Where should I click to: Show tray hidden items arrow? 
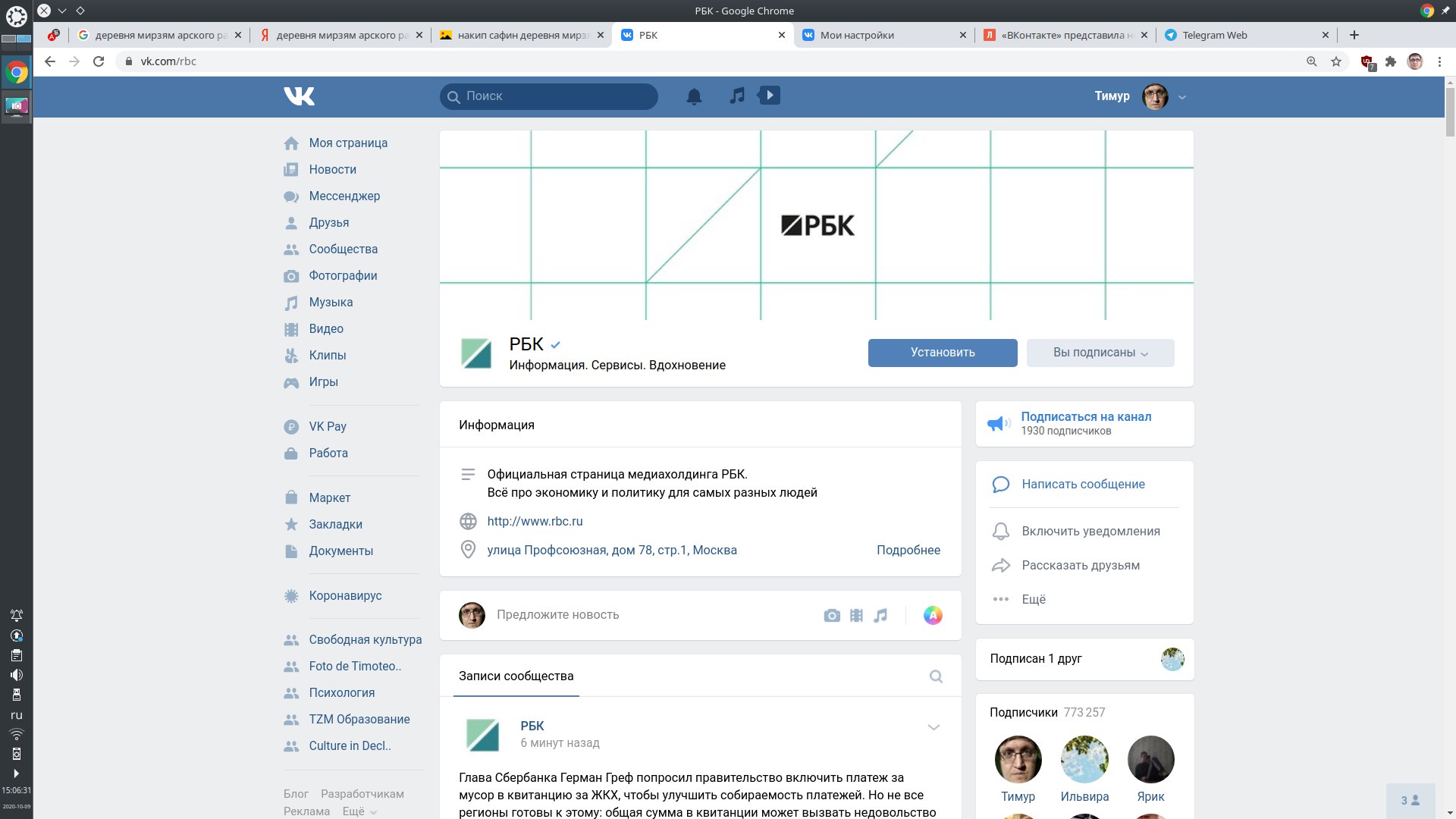(16, 773)
